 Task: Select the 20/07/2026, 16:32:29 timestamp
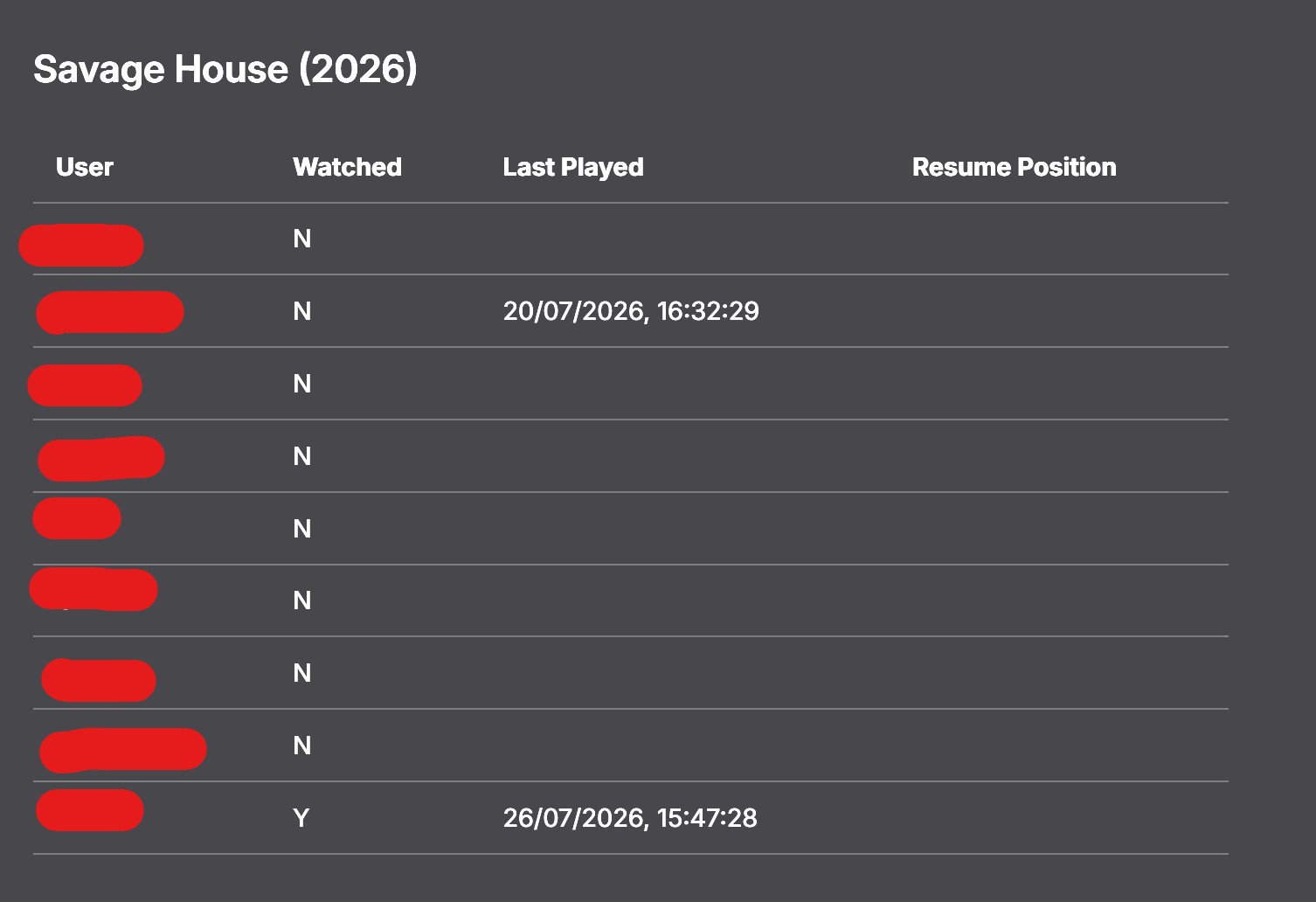click(x=631, y=311)
